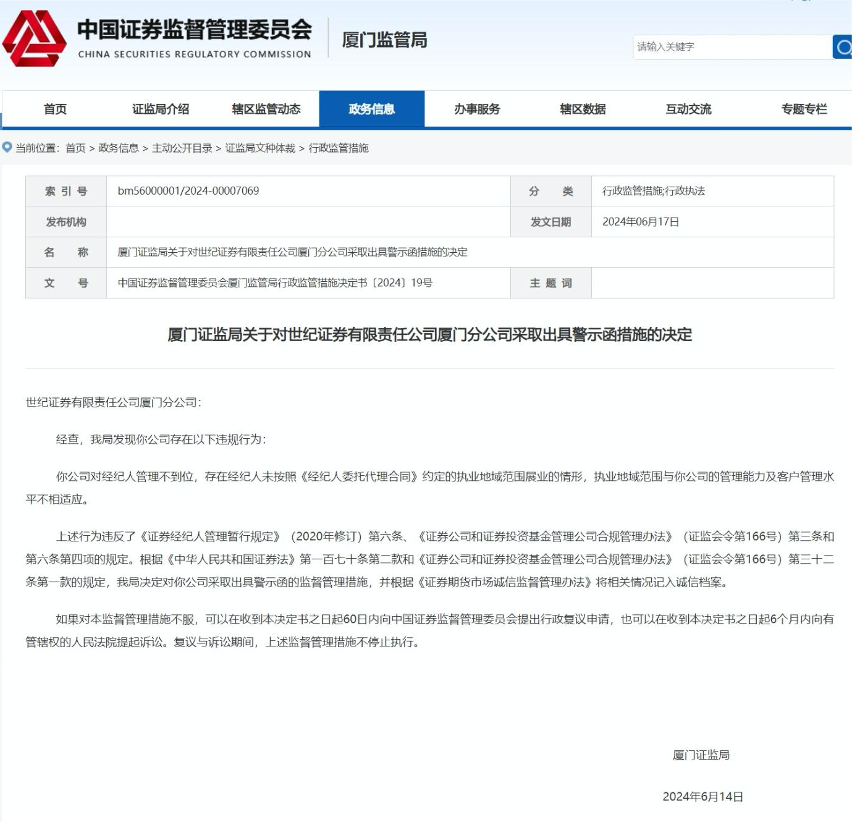Screen dimensions: 852x822
Task: Click index number bm56000001/2024-00007069
Action: coord(189,191)
